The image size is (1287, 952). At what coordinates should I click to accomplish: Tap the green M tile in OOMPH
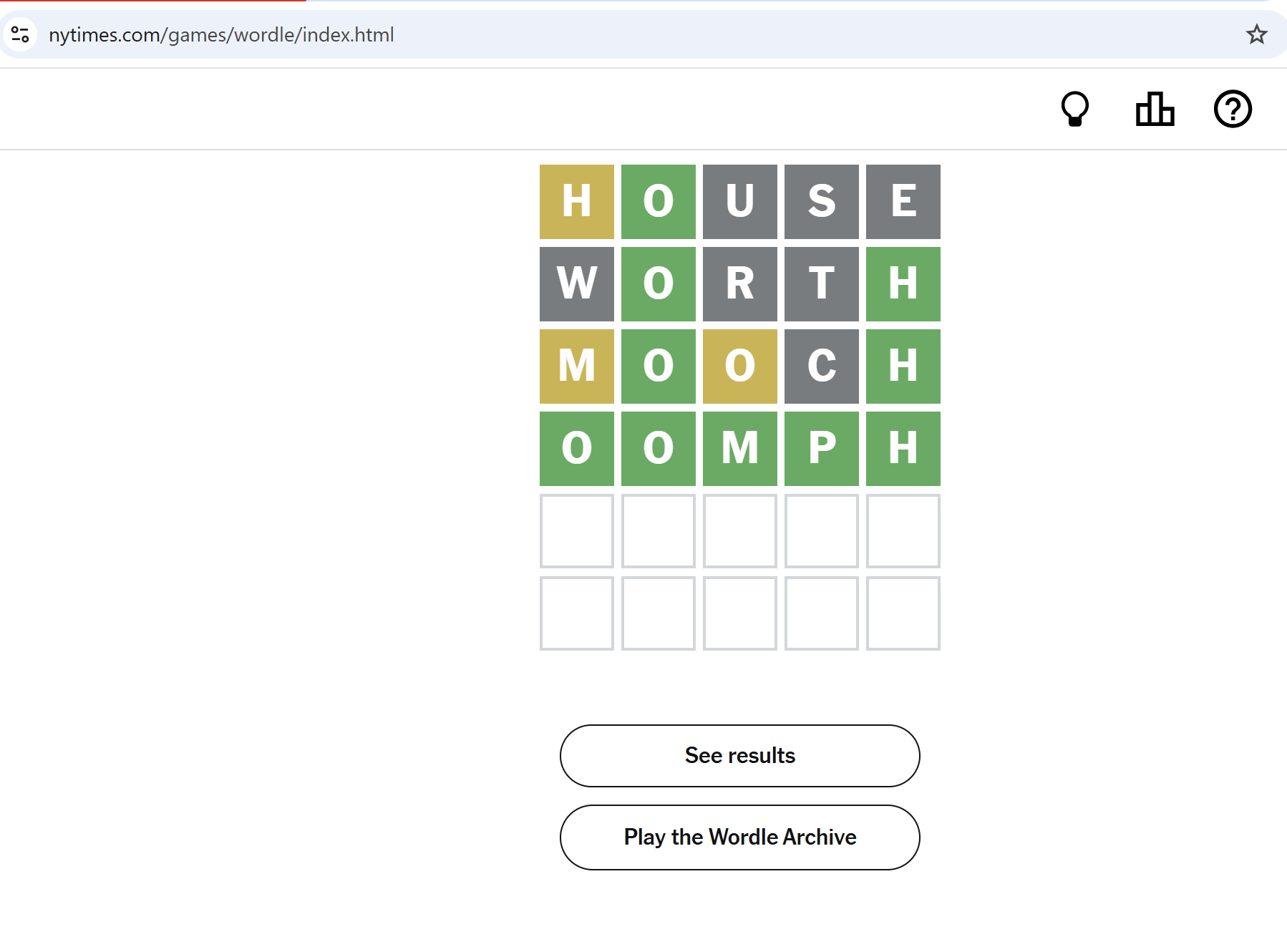coord(739,448)
